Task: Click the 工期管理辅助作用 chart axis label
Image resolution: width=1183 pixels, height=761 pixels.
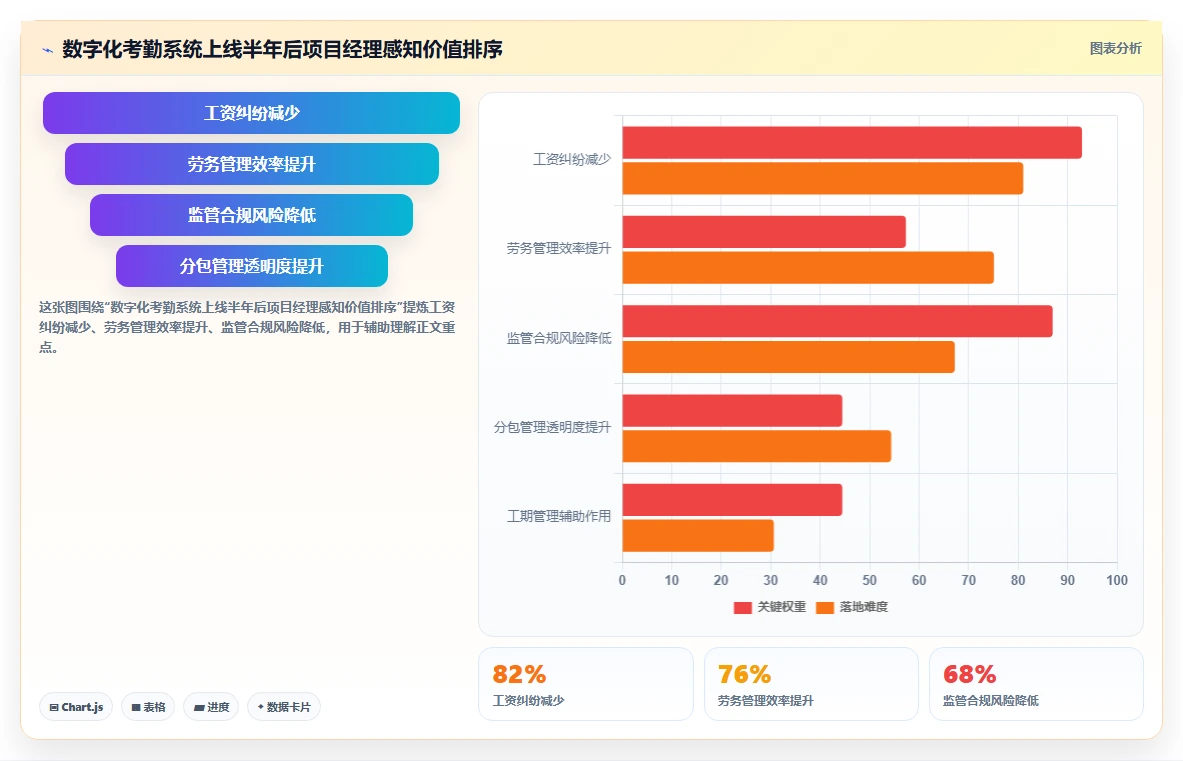Action: (559, 516)
